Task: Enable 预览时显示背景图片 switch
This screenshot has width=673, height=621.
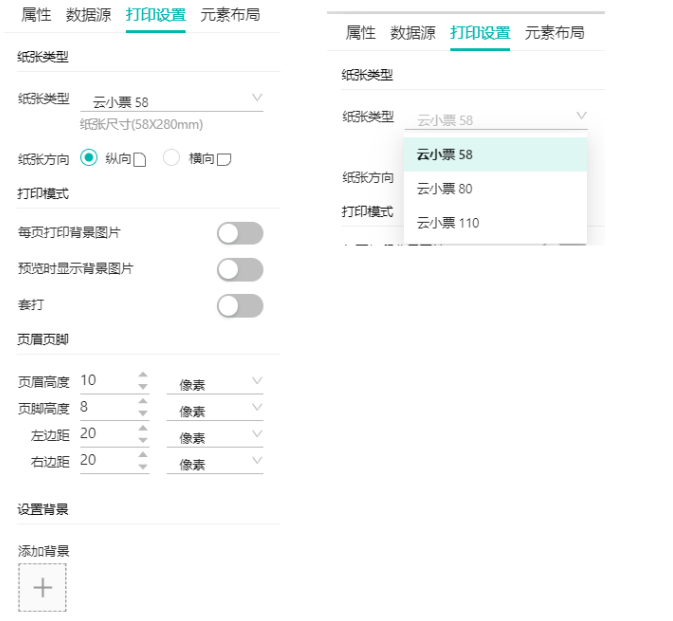Action: (x=240, y=269)
